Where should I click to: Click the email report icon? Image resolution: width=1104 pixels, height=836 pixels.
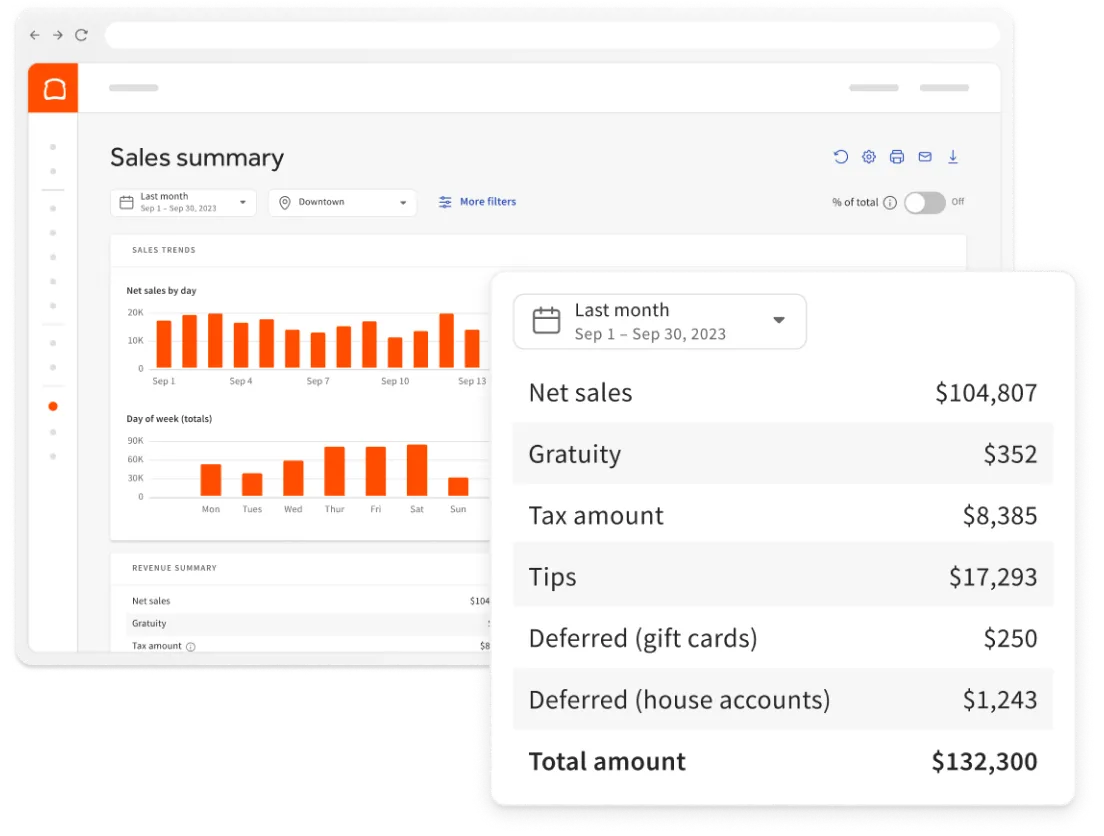tap(925, 157)
